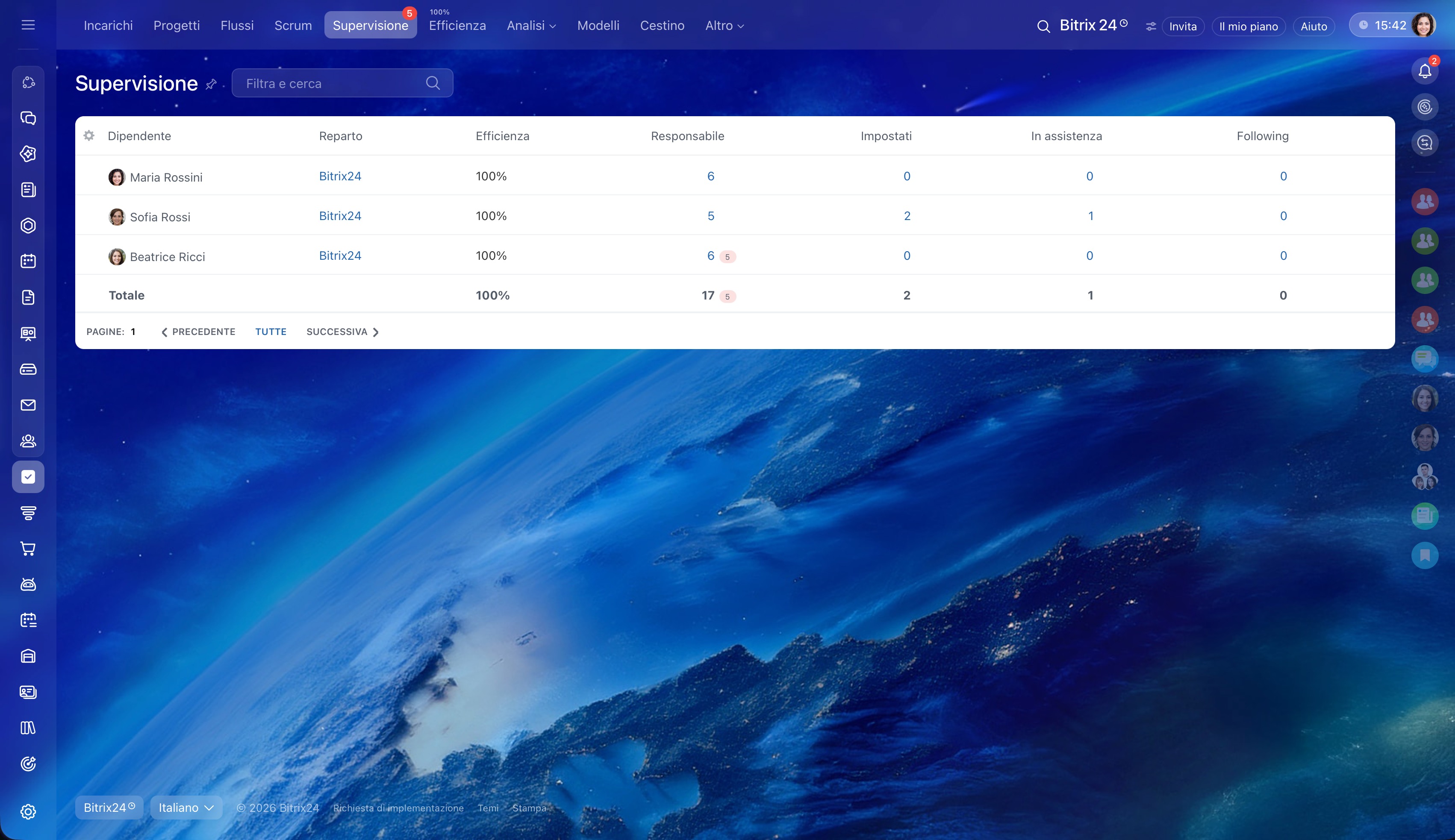Screen dimensions: 1455x840
Task: Click the Il mio piano button
Action: click(1249, 26)
